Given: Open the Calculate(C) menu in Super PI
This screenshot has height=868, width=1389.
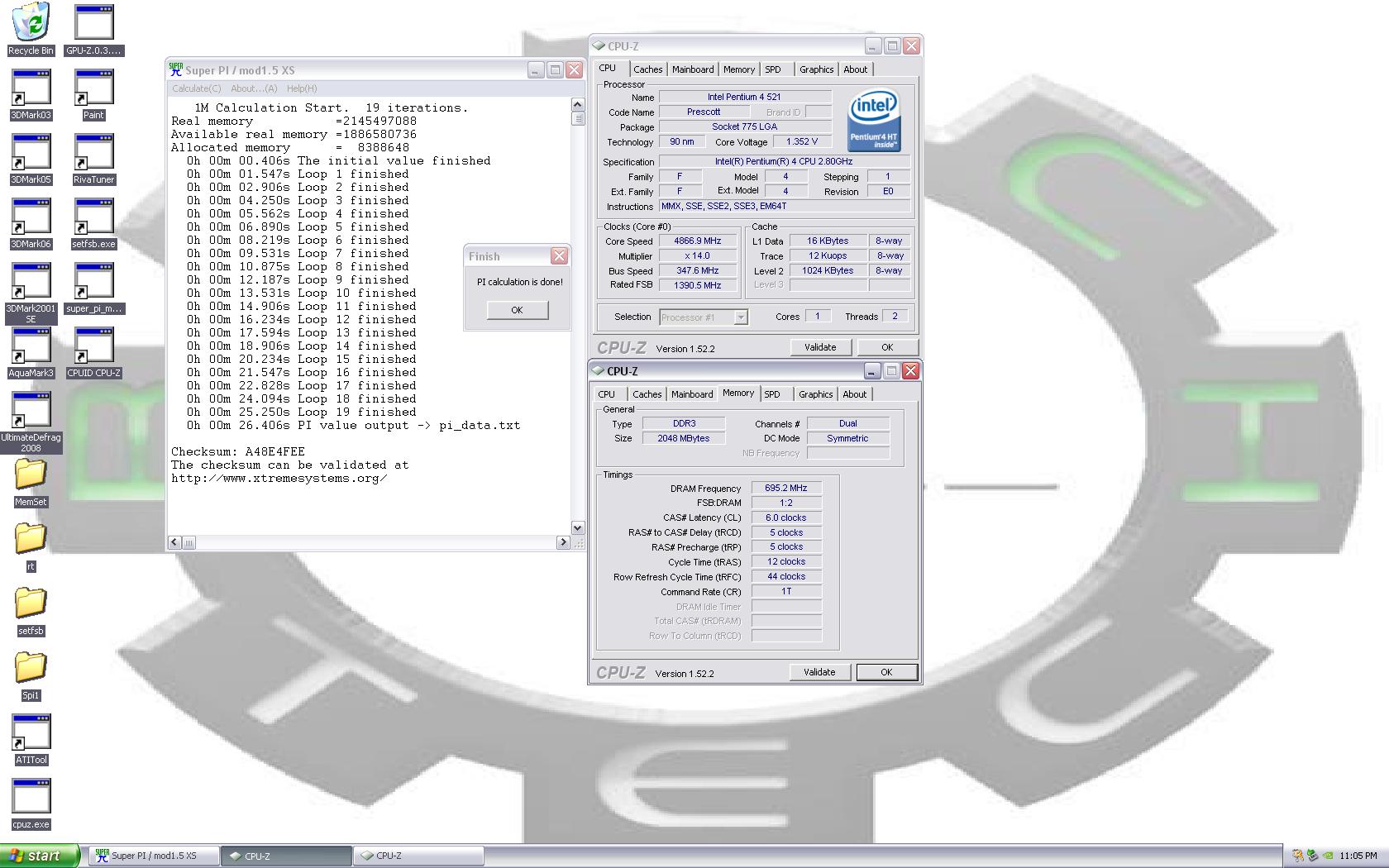Looking at the screenshot, I should pyautogui.click(x=196, y=88).
